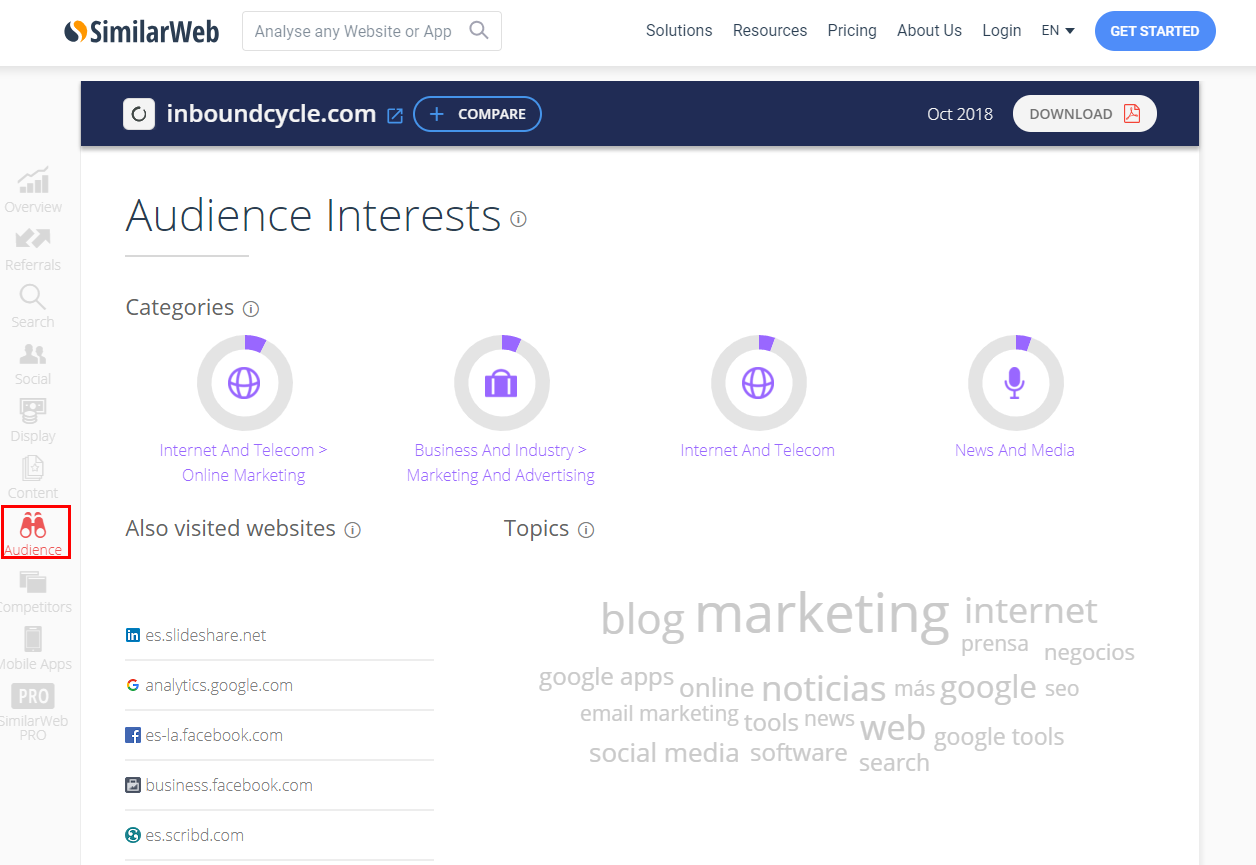This screenshot has height=865, width=1256.
Task: Click the inboundcycle.com favicon icon
Action: tap(139, 114)
